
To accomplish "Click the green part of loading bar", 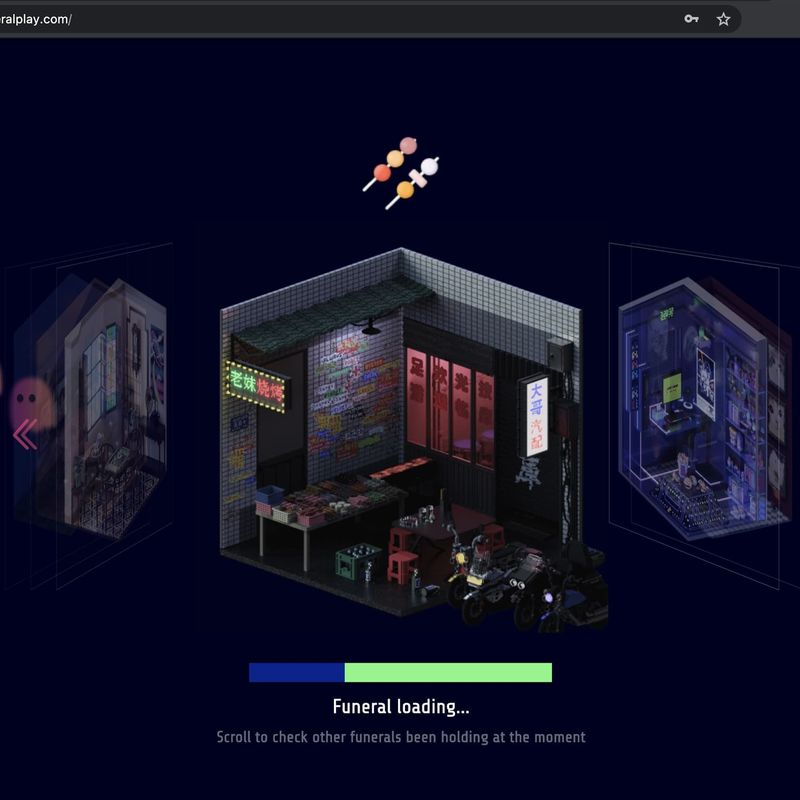I will point(448,672).
